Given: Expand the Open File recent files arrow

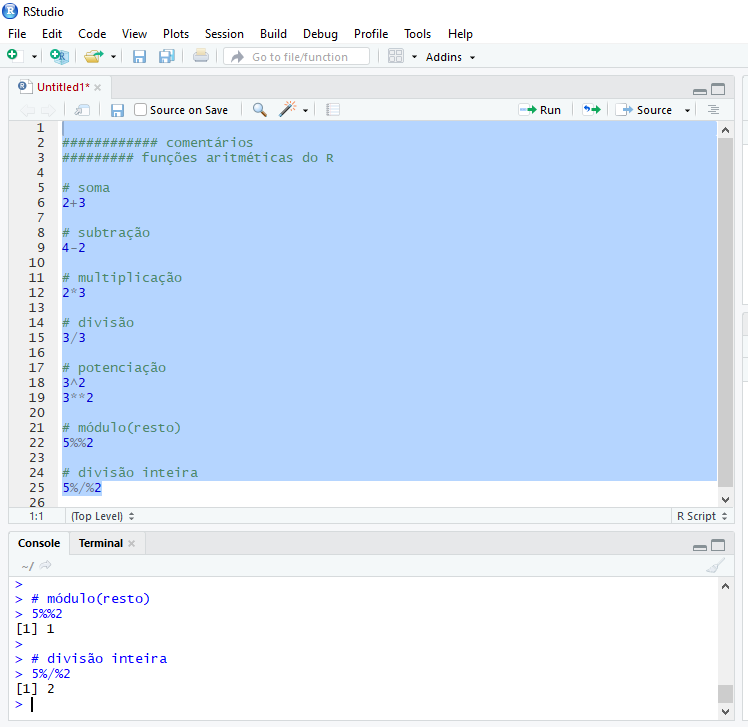Looking at the screenshot, I should (114, 57).
